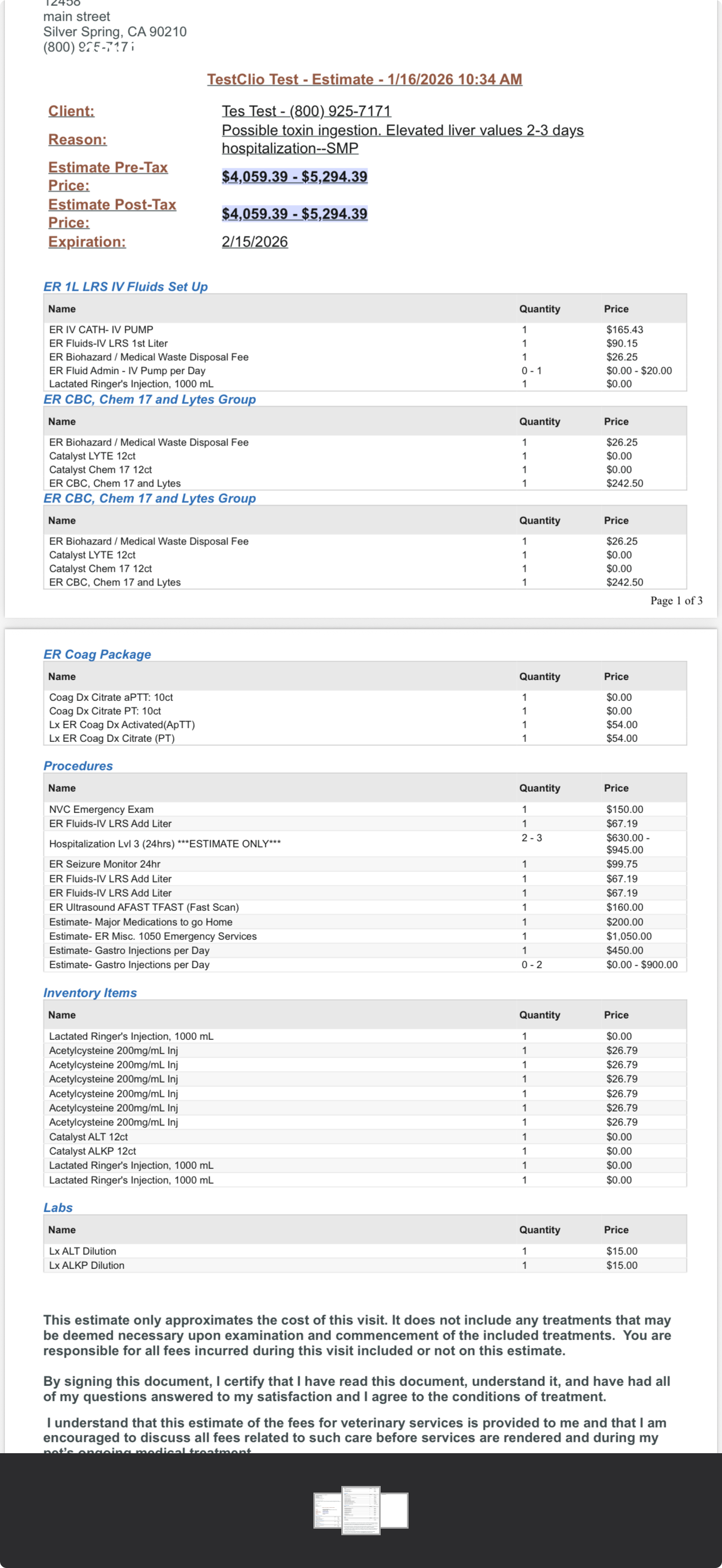The image size is (722, 1568).
Task: Open the page 1 thumbnail
Action: point(327,1510)
